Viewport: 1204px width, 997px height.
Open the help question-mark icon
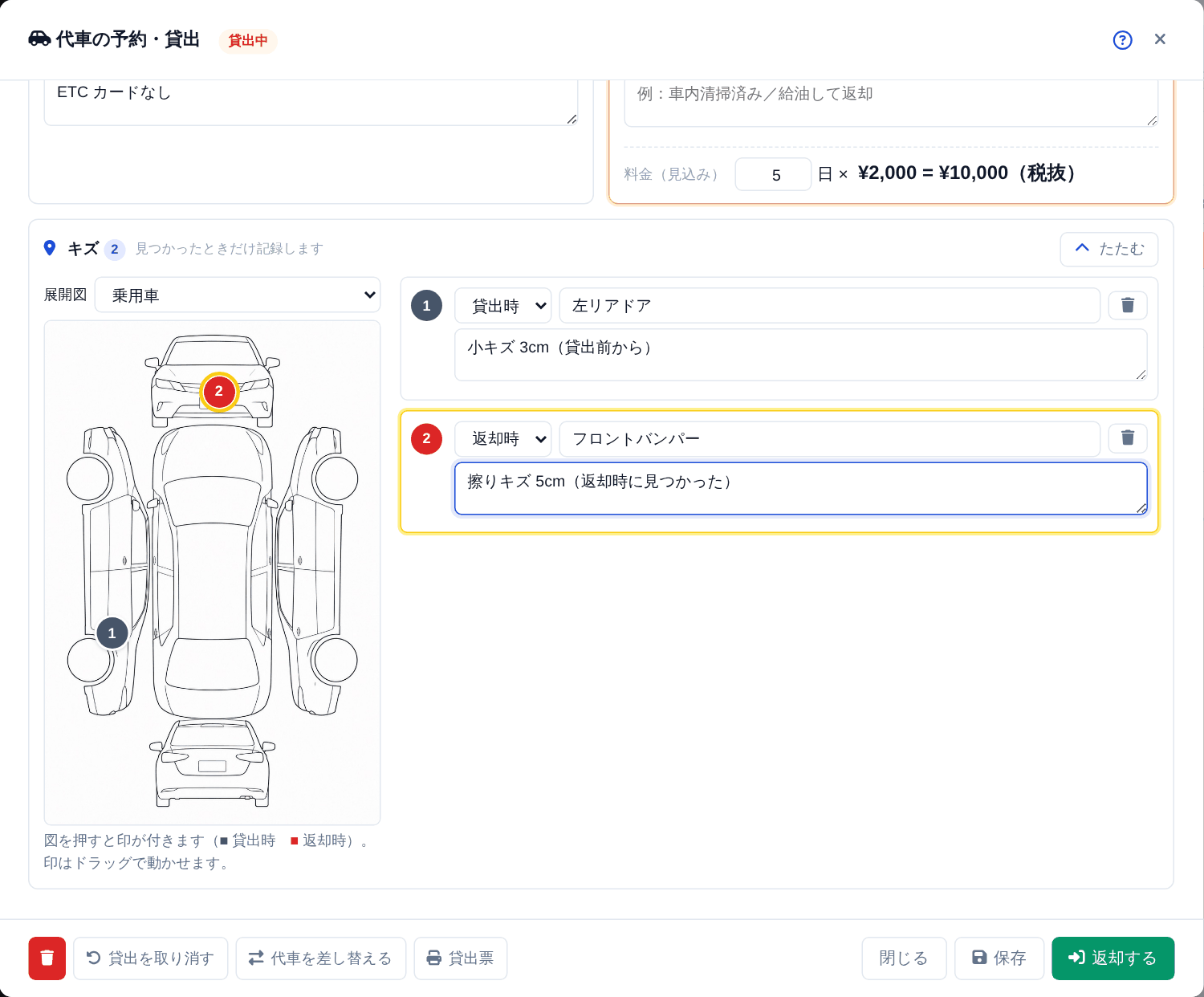click(1122, 40)
